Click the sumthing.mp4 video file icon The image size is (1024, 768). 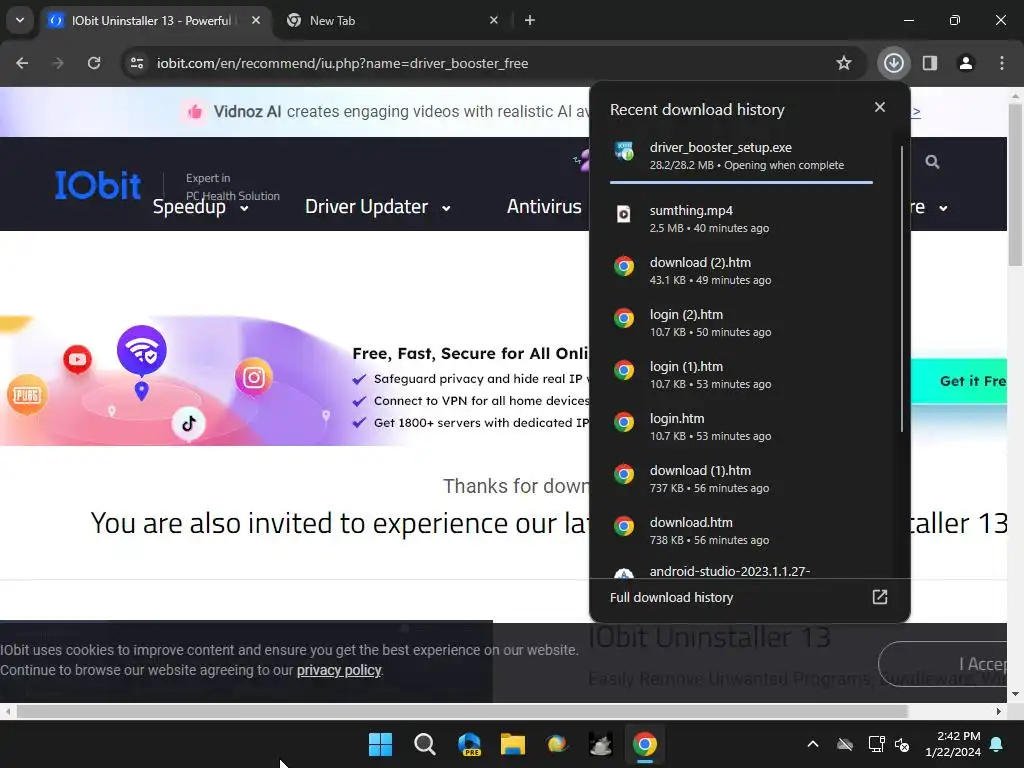624,214
